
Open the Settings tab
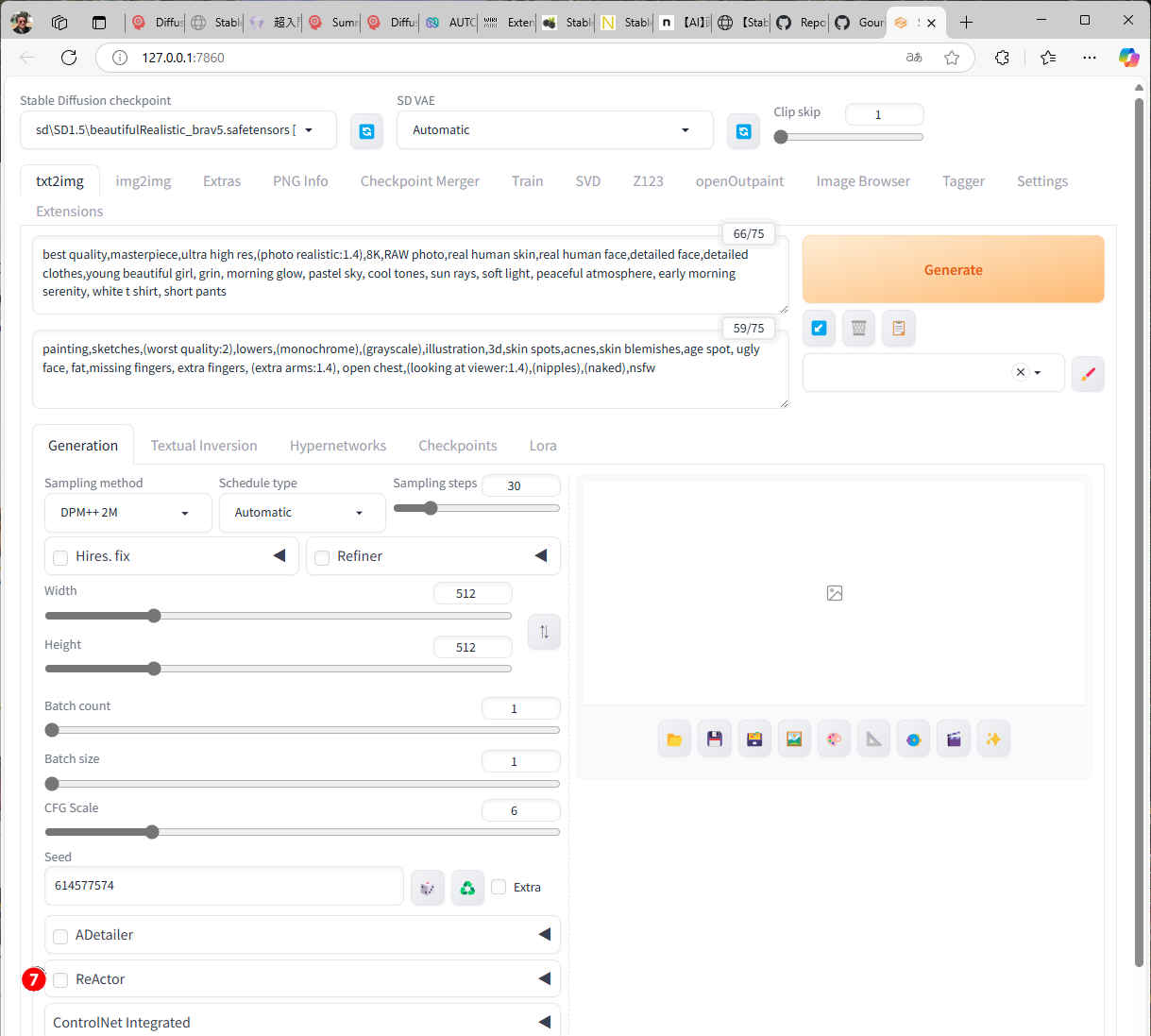click(x=1041, y=181)
